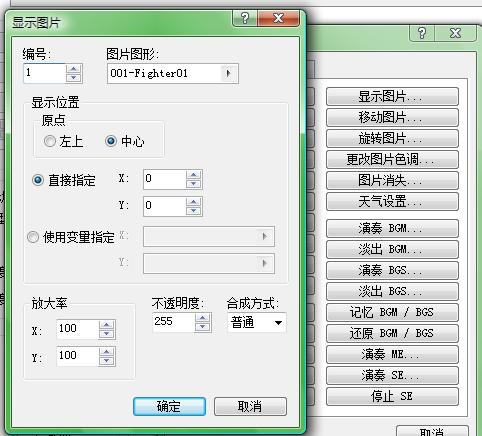Click the 演奏 BGS... command button
This screenshot has height=436, width=482.
coord(392,270)
